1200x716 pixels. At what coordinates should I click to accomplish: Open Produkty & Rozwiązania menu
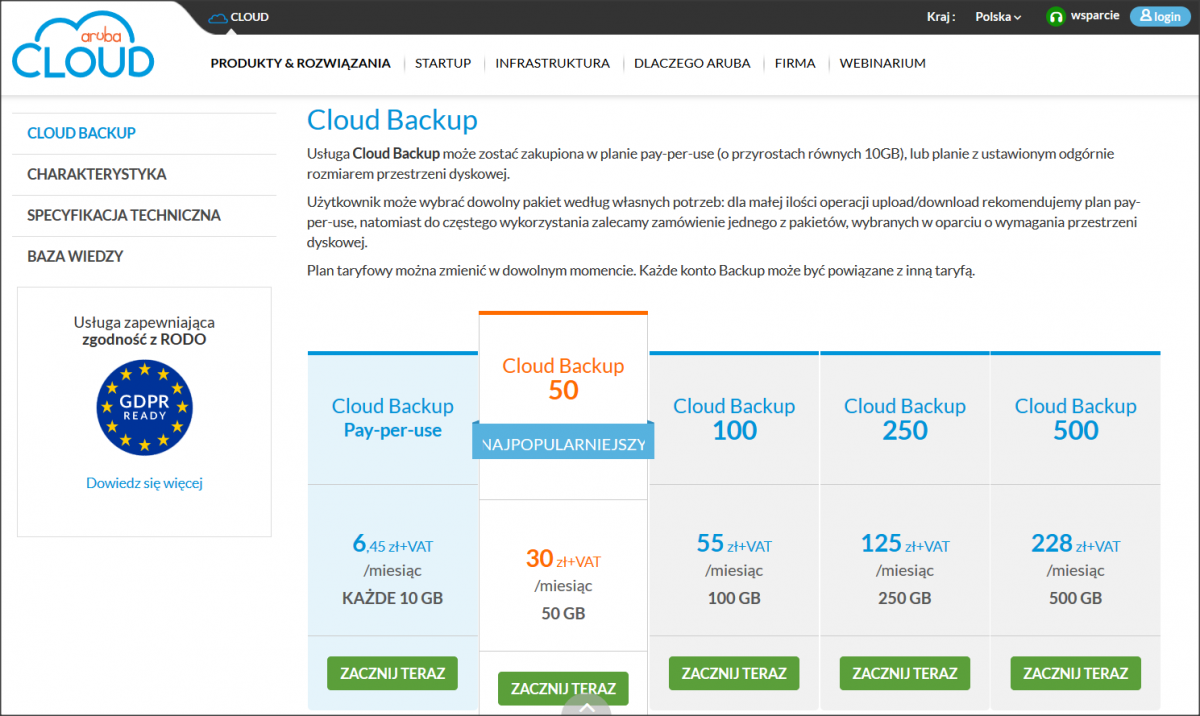[300, 63]
